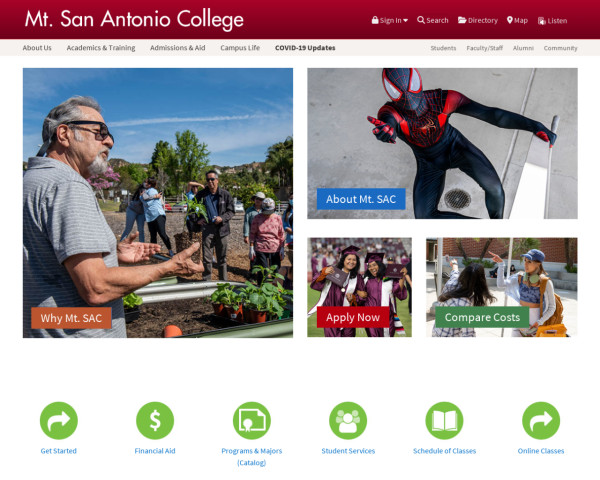
Task: Click the Sign In text
Action: coord(391,20)
